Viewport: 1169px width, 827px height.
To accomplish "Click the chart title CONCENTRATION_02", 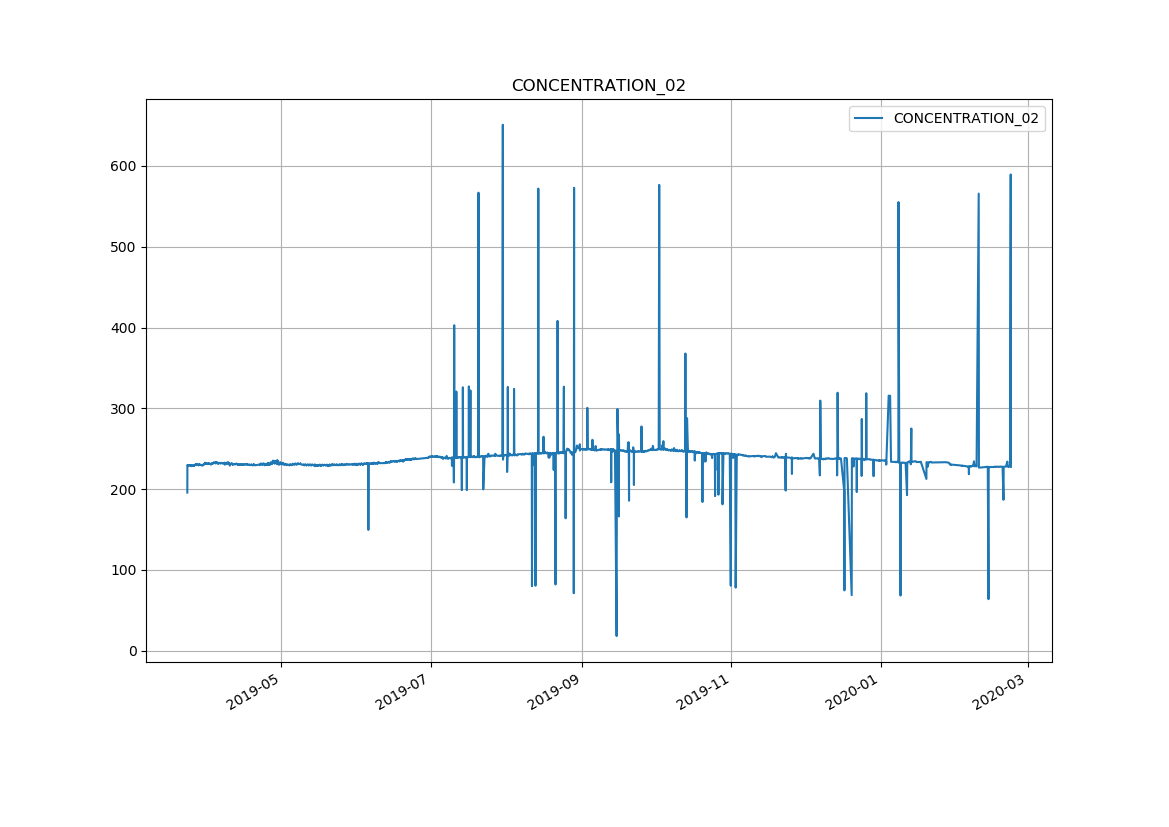I will click(598, 86).
